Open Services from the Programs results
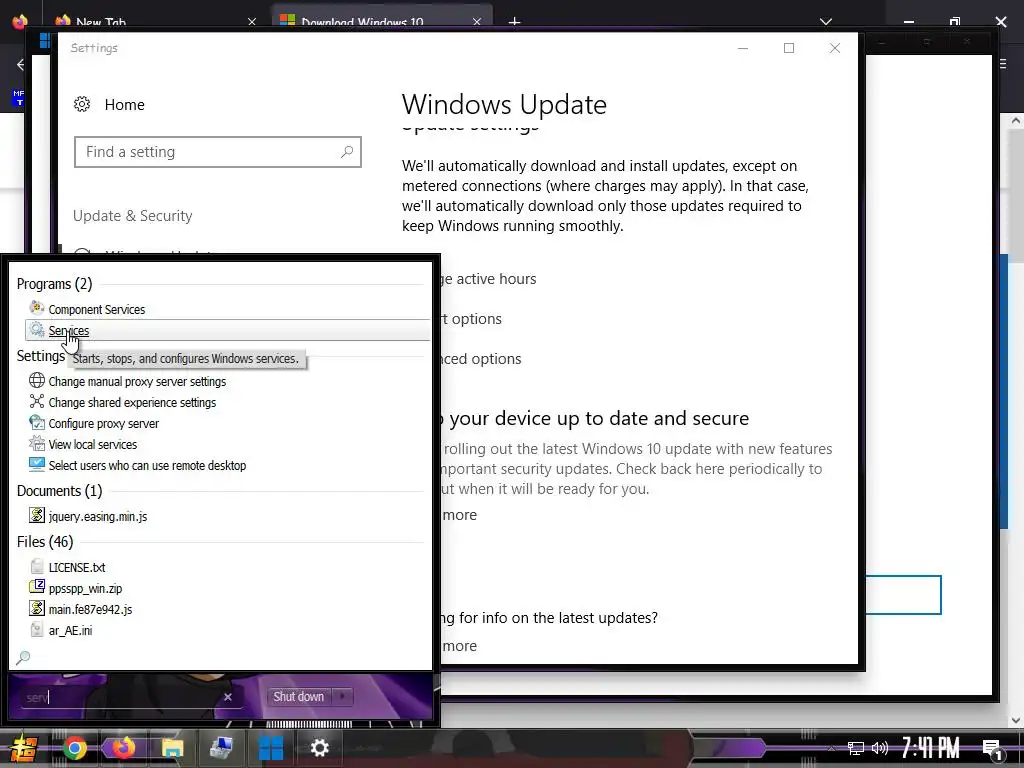This screenshot has width=1024, height=768. pyautogui.click(x=227, y=330)
